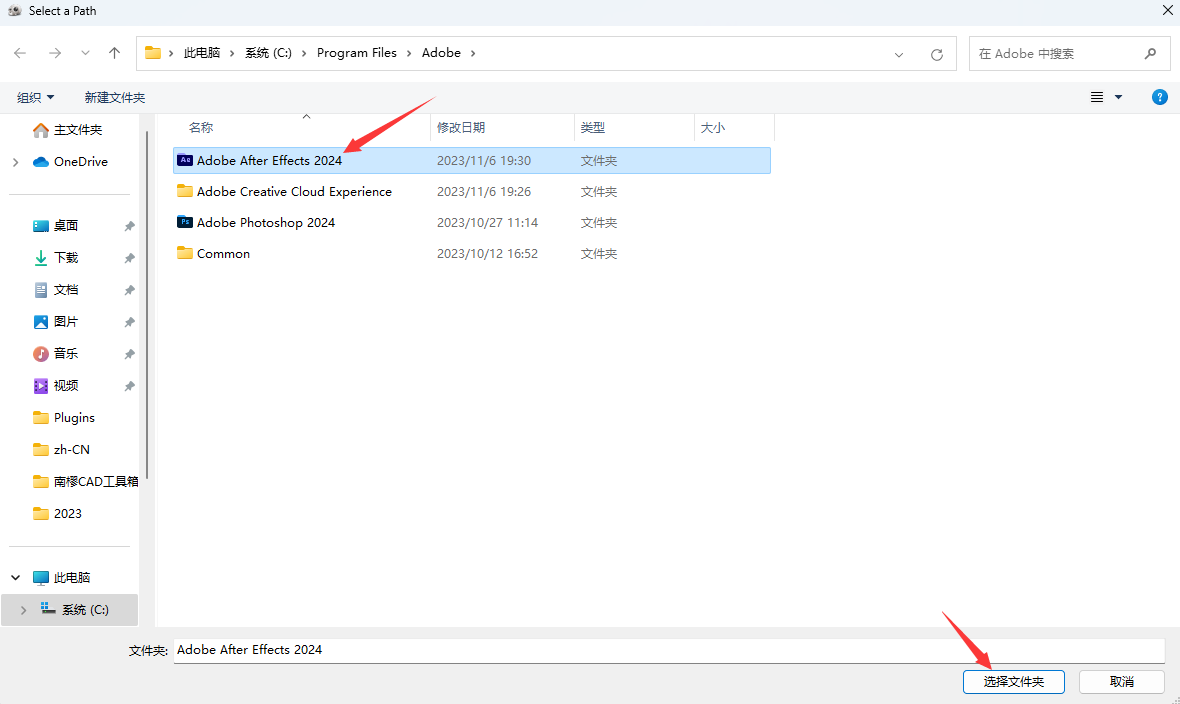Navigate up one folder level
Viewport: 1180px width, 704px height.
(x=114, y=53)
